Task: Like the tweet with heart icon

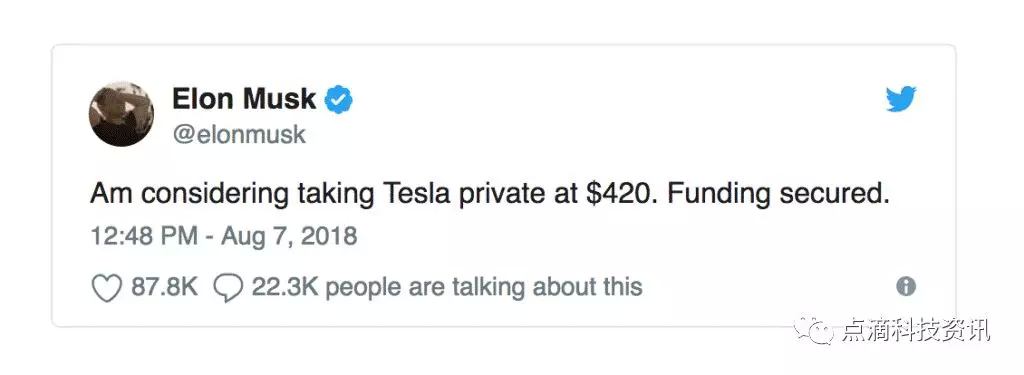Action: (x=106, y=288)
